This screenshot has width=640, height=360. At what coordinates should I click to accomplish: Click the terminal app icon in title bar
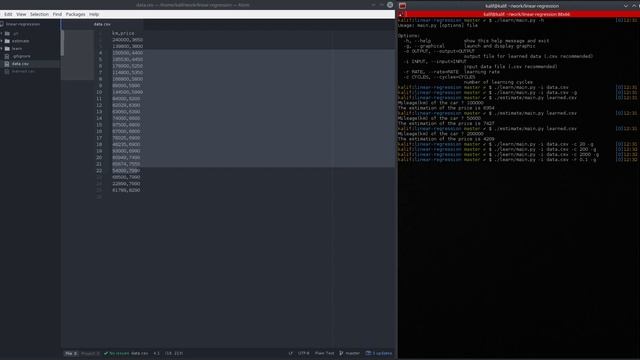pos(402,6)
